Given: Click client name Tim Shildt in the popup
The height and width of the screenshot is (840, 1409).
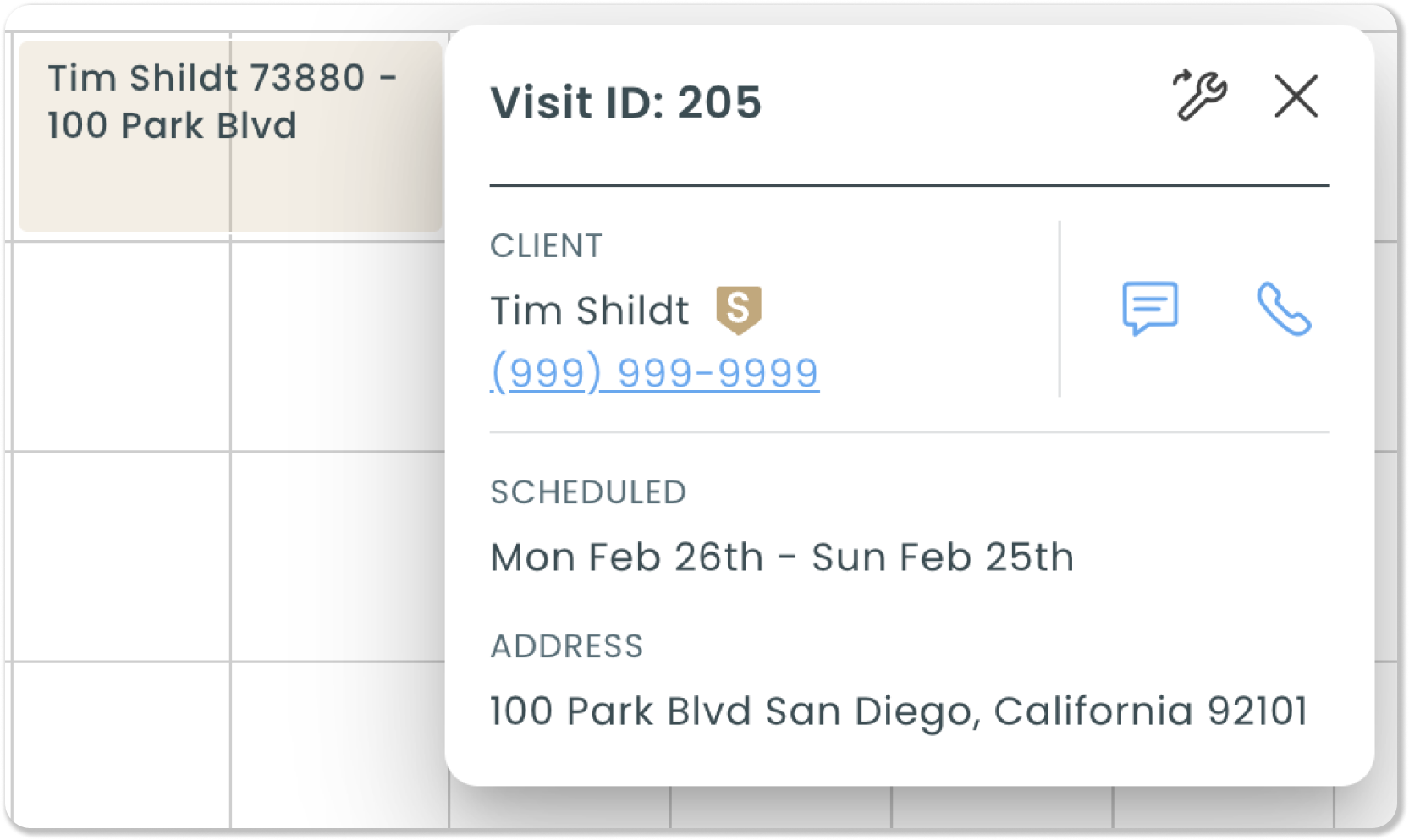Looking at the screenshot, I should tap(590, 310).
